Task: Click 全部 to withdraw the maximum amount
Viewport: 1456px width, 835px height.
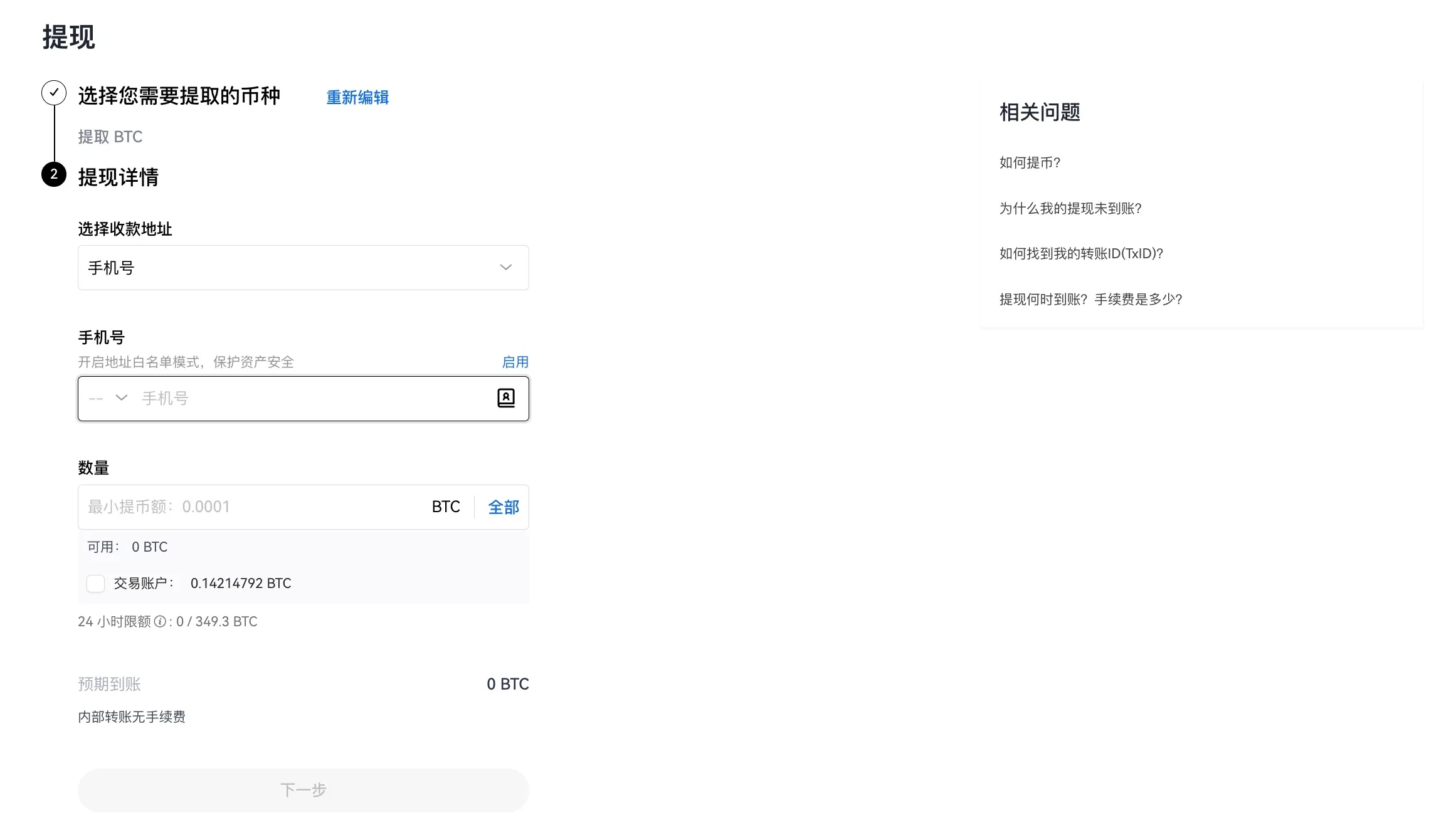Action: 504,507
